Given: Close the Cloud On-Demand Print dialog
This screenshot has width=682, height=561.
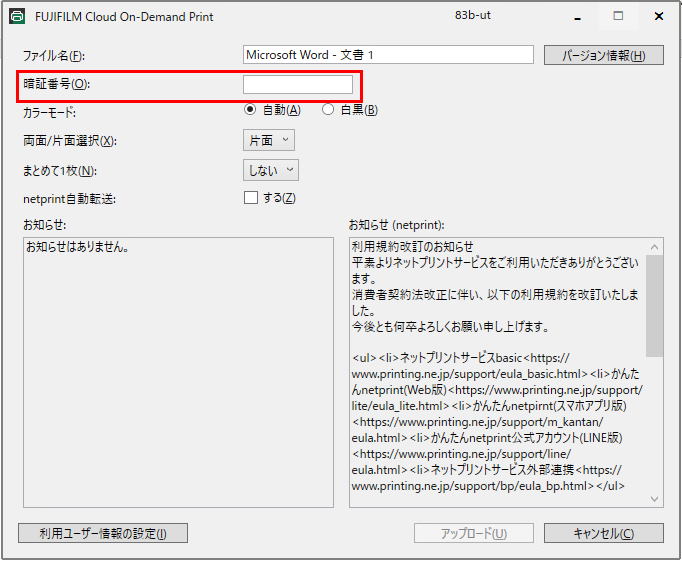Looking at the screenshot, I should tap(659, 17).
